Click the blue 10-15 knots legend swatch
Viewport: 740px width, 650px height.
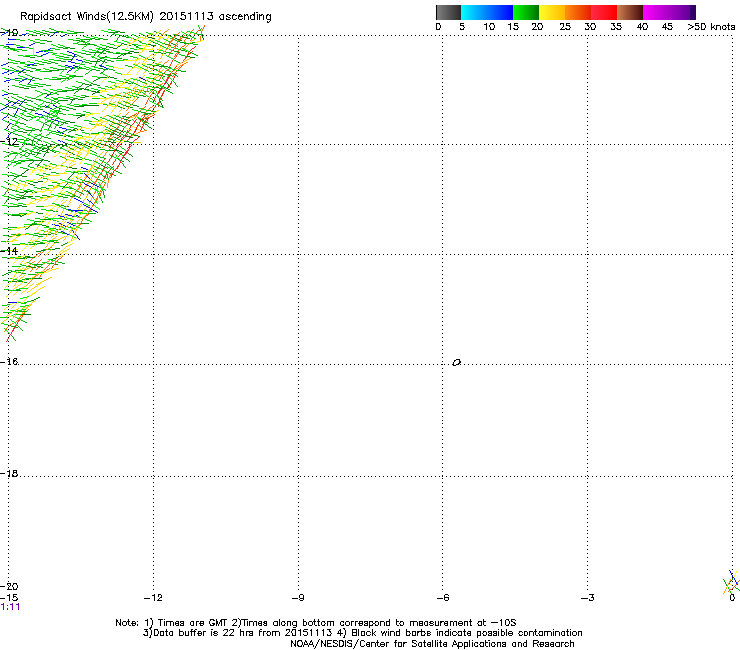pos(500,12)
